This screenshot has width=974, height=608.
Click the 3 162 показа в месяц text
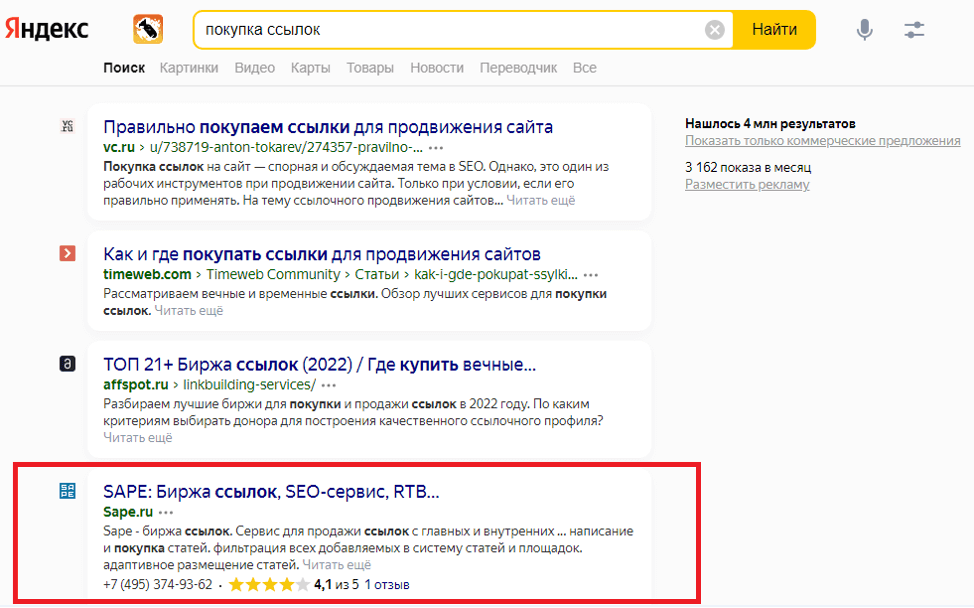748,168
